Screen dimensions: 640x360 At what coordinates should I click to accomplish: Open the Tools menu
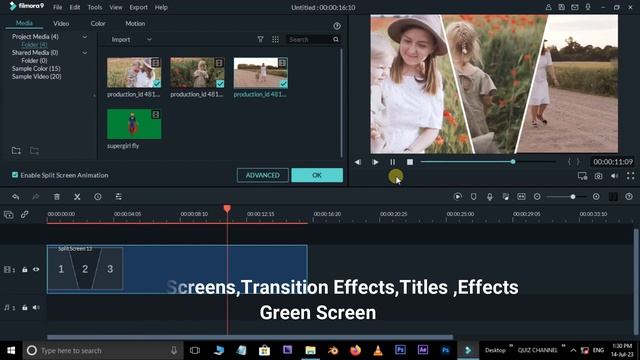(95, 7)
